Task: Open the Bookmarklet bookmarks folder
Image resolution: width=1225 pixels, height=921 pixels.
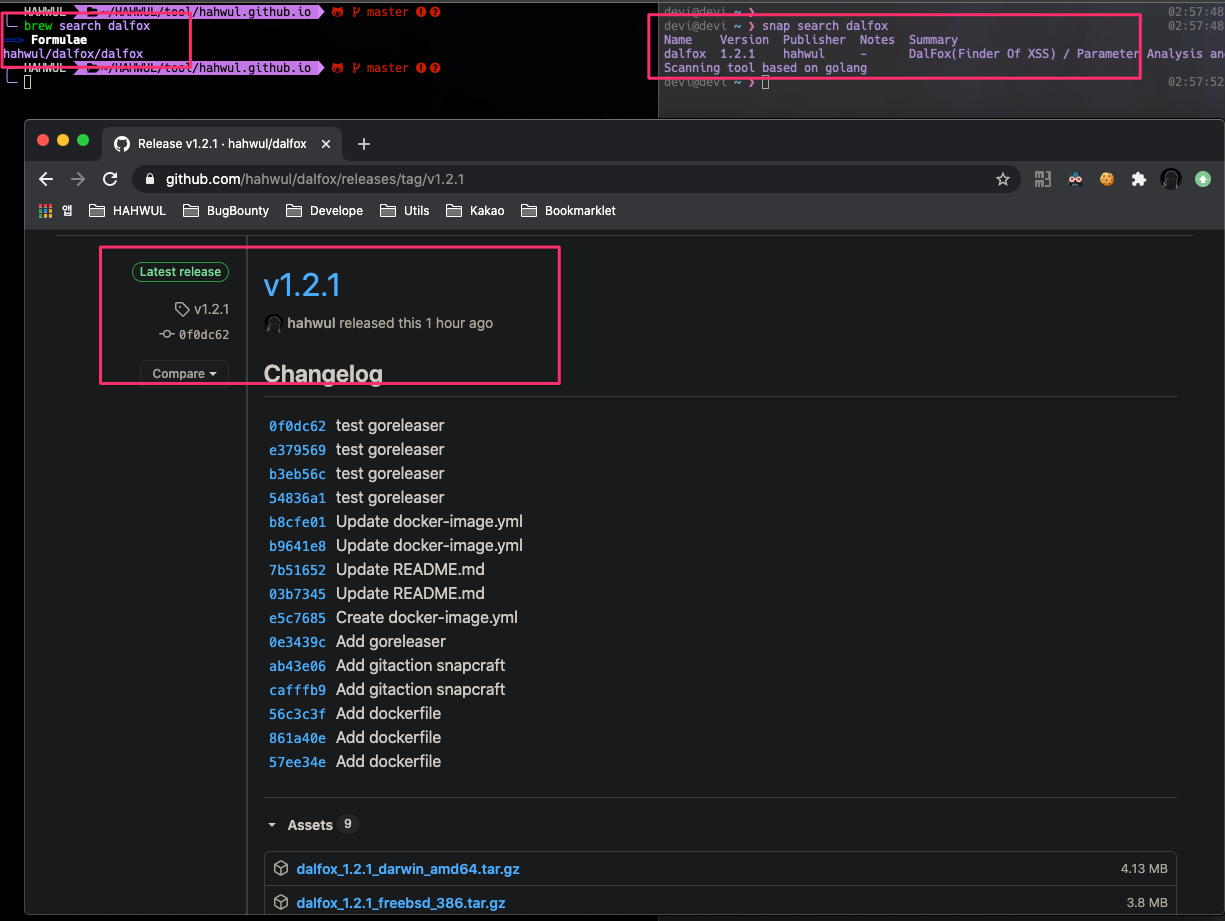Action: (x=568, y=211)
